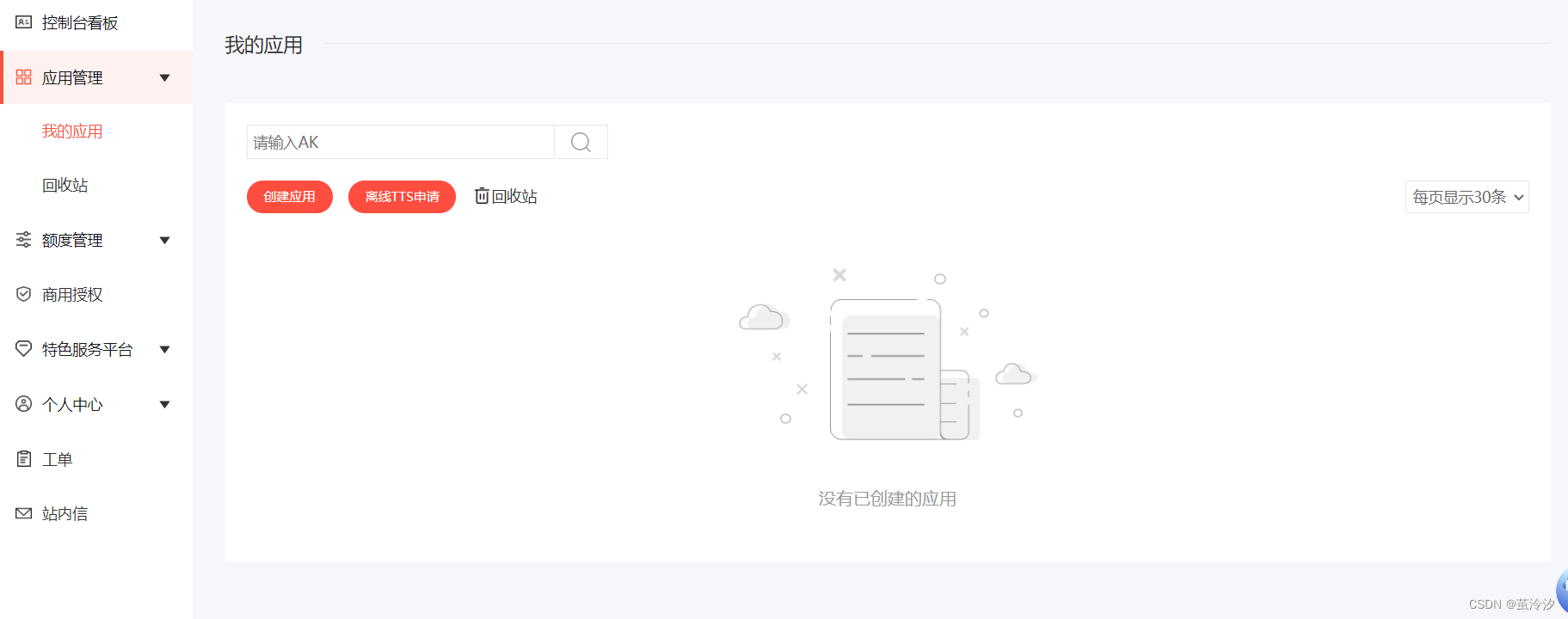This screenshot has width=1568, height=619.
Task: Open 回收站 in the sidebar submenu
Action: click(x=65, y=186)
